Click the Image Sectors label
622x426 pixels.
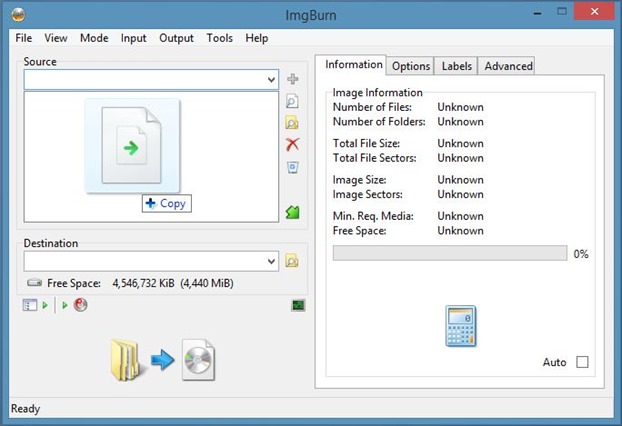tap(367, 194)
